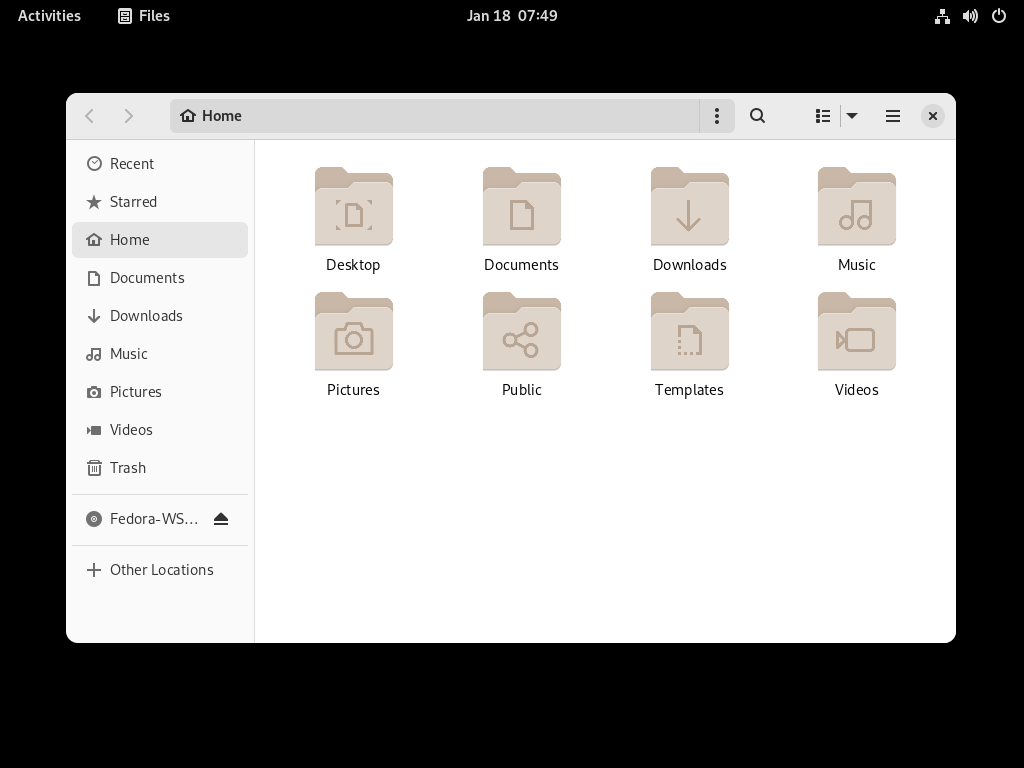Eject the Fedora-WS disc
1024x768 pixels.
point(221,519)
